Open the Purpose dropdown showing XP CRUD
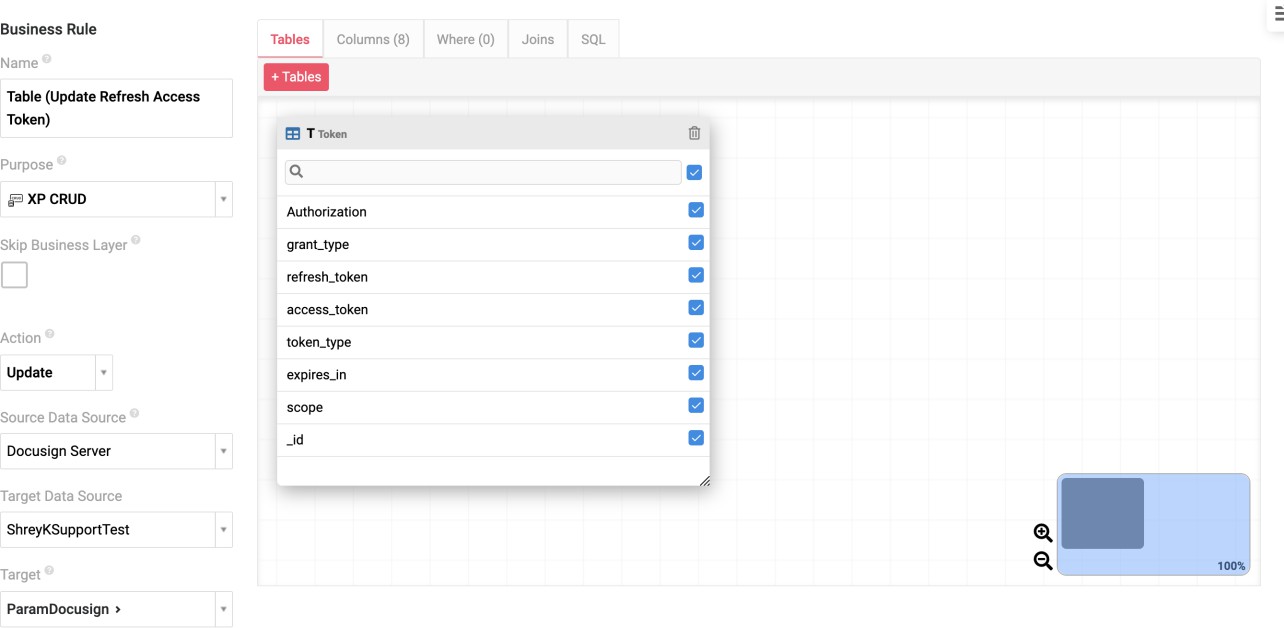This screenshot has height=628, width=1284. click(116, 199)
